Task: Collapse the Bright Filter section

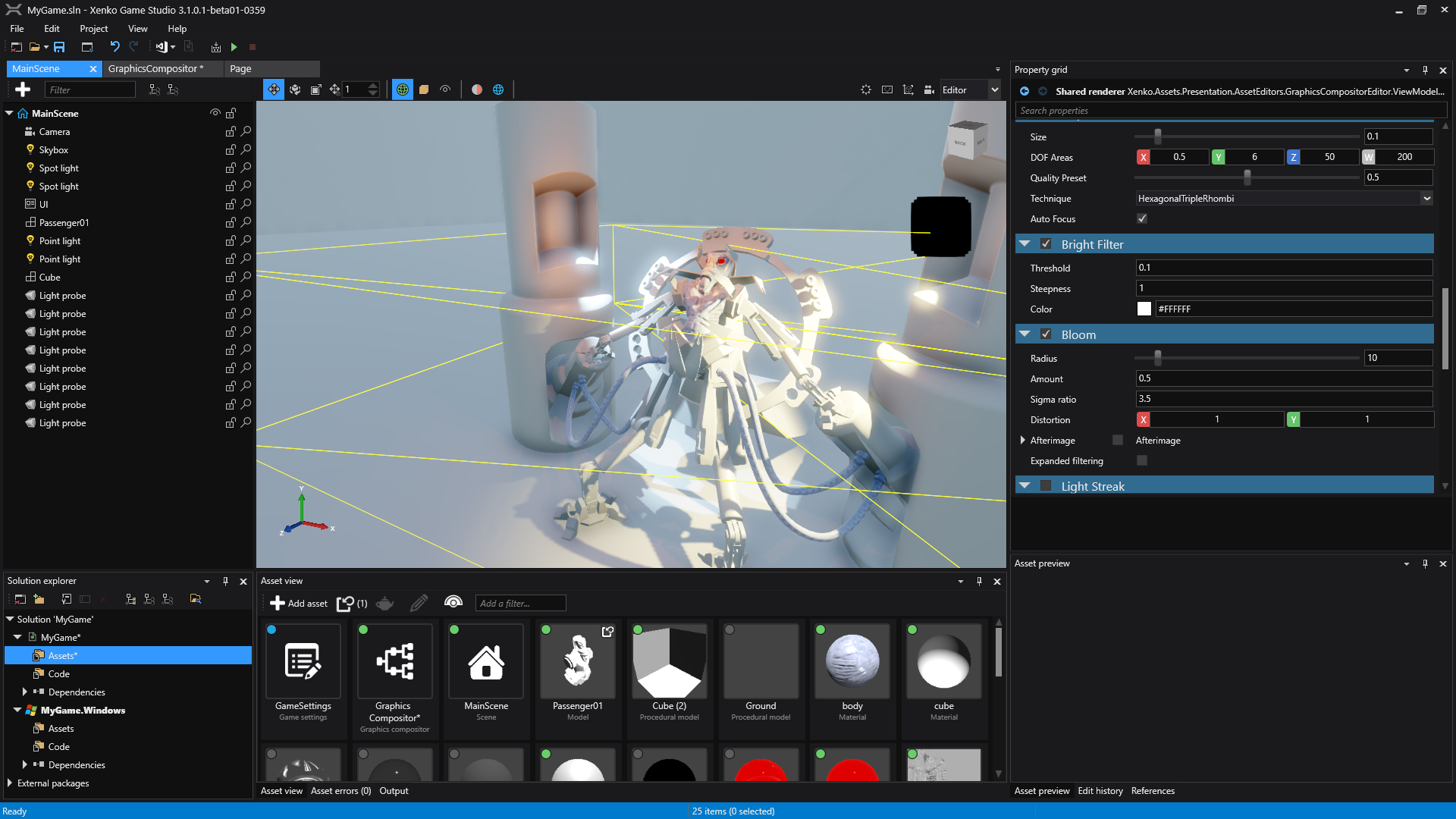Action: pos(1025,243)
